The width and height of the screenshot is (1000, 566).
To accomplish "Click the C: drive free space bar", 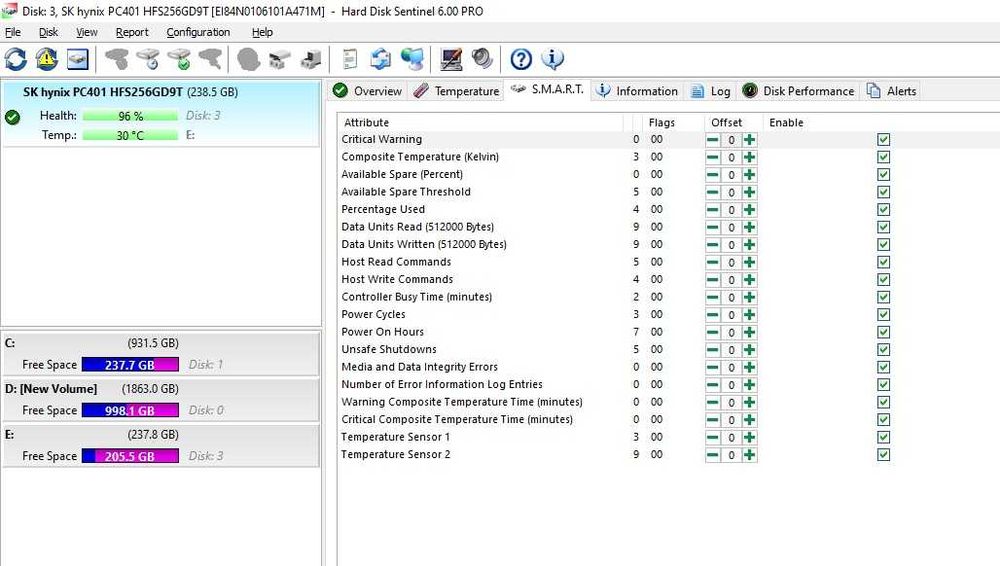I will 130,364.
